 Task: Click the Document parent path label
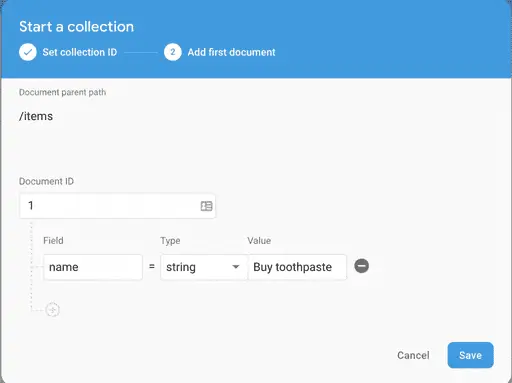(62, 92)
